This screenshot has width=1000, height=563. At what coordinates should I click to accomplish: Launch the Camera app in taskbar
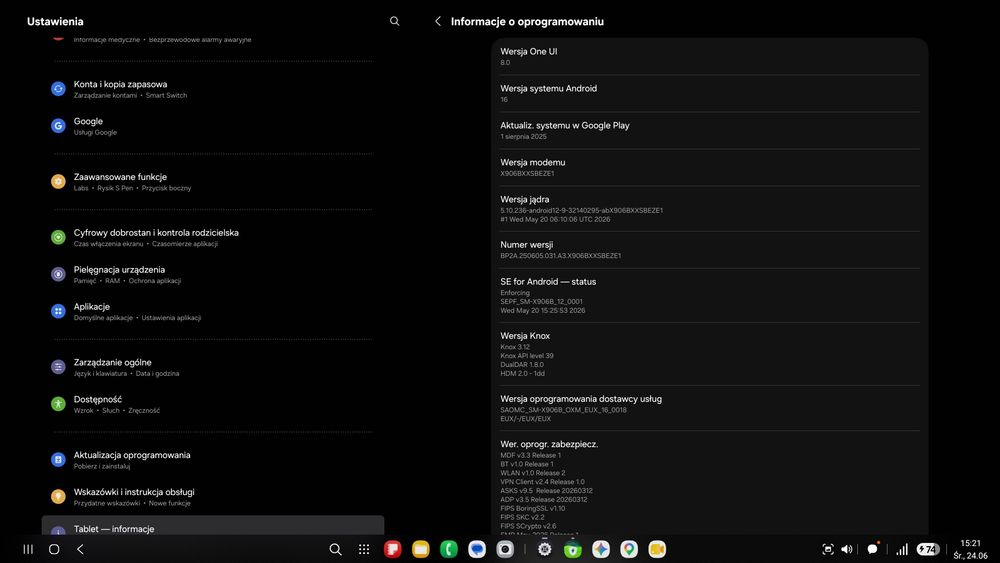505,549
